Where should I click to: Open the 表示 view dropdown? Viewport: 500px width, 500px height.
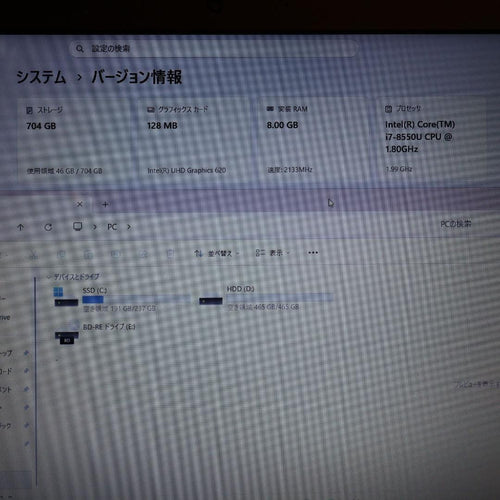tap(273, 253)
